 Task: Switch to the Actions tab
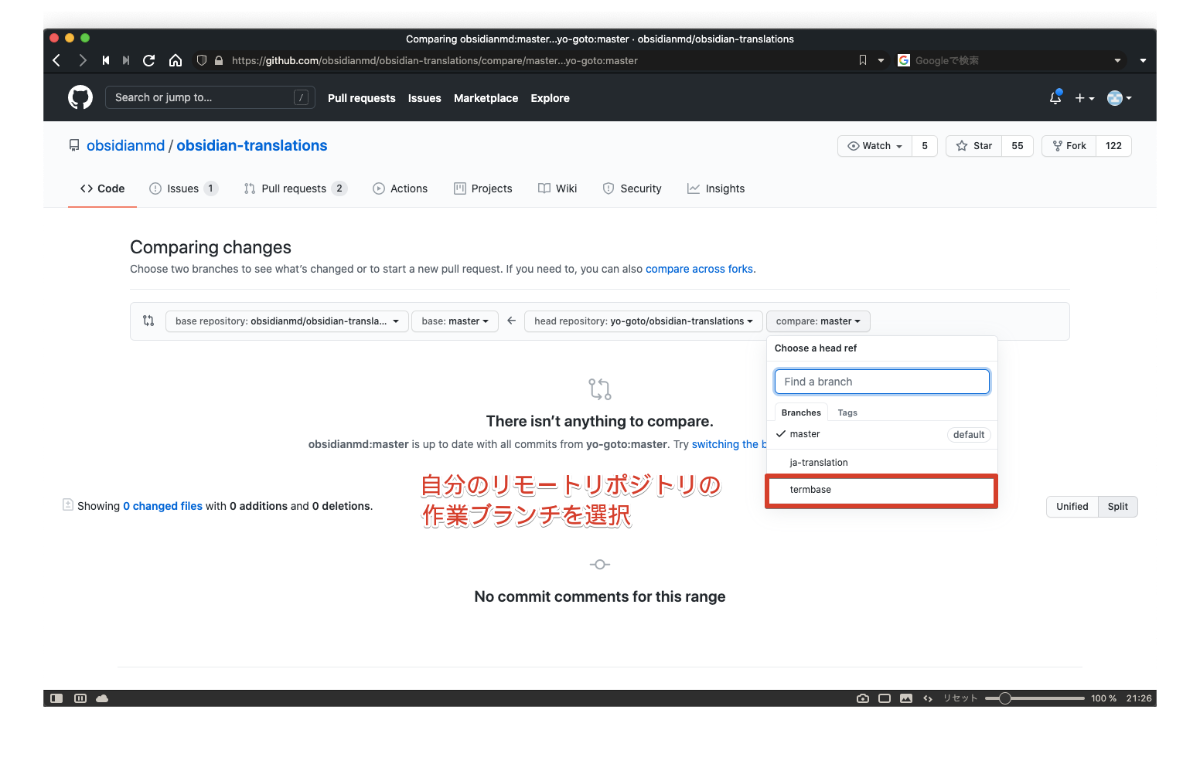(x=400, y=188)
